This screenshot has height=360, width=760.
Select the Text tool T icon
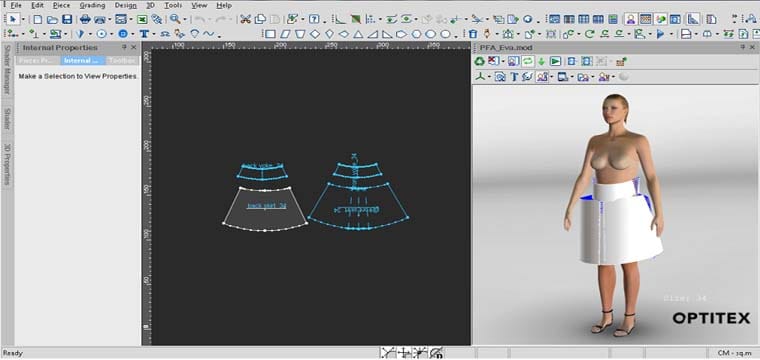pyautogui.click(x=144, y=34)
